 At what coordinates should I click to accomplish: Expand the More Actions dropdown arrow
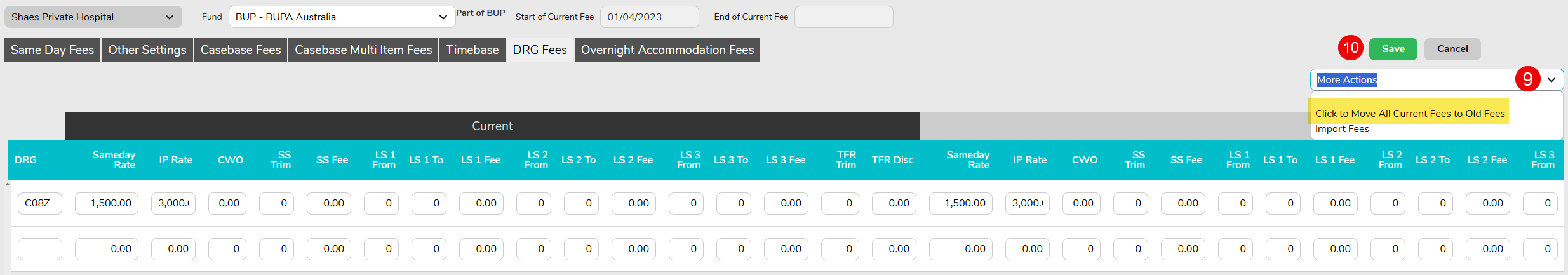pos(1551,80)
